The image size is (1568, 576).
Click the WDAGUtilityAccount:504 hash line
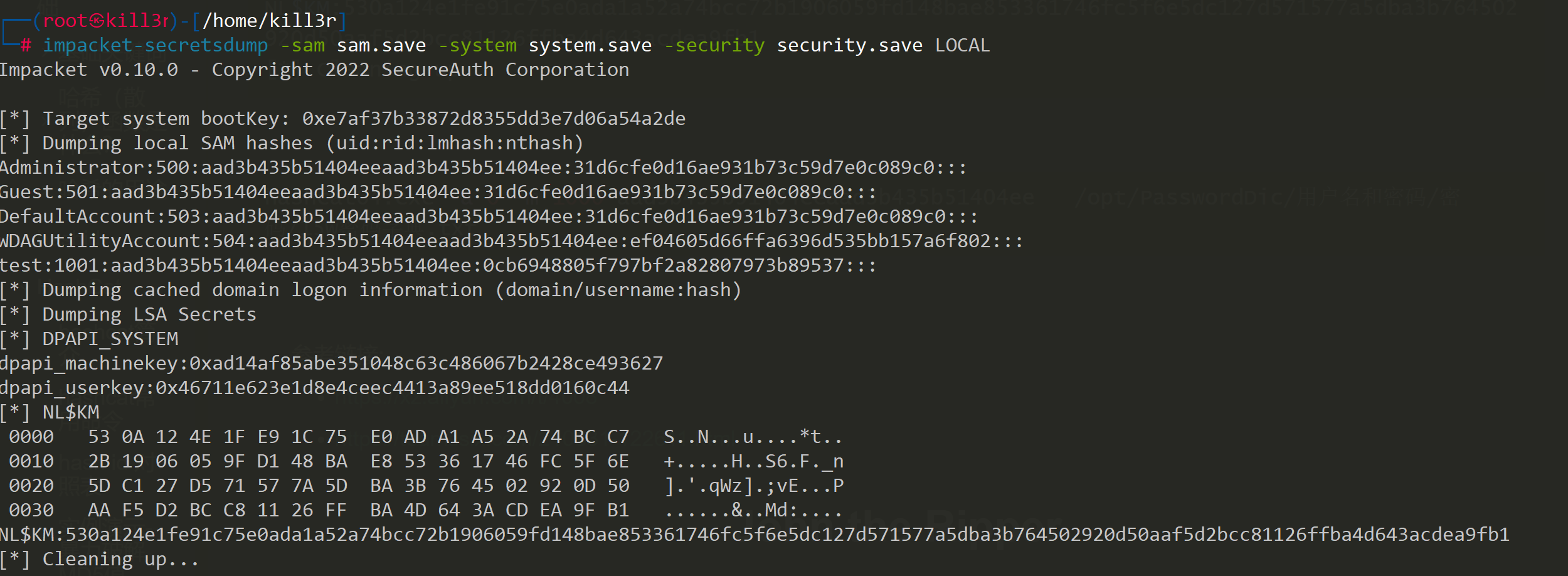click(x=511, y=241)
